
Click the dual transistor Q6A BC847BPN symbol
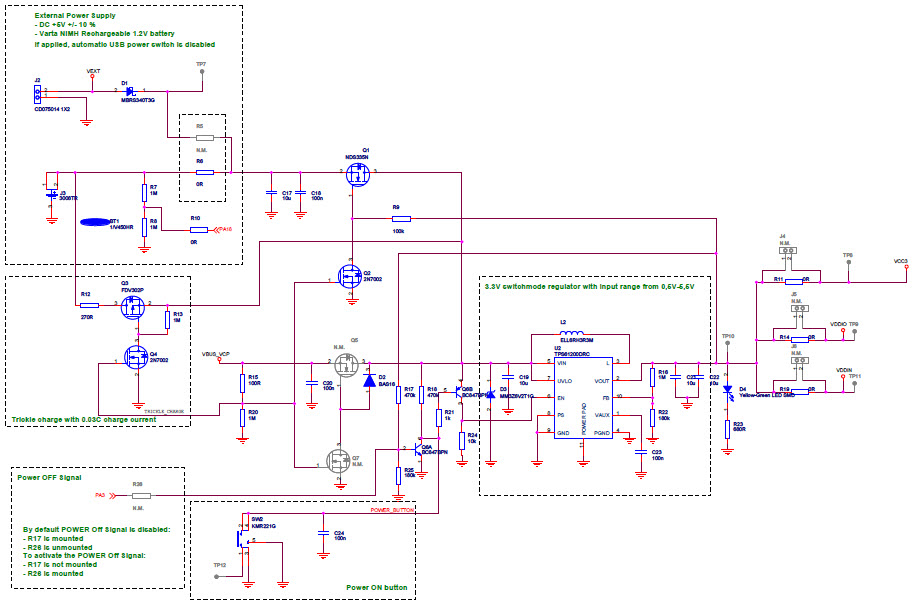417,448
